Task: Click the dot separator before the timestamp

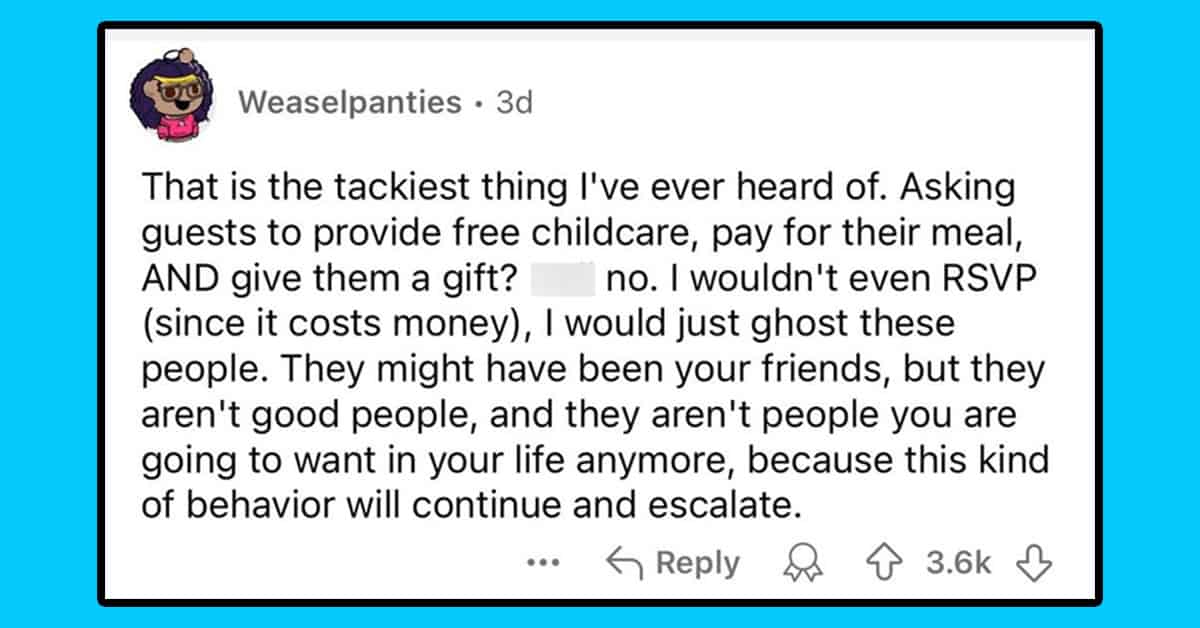Action: click(479, 103)
